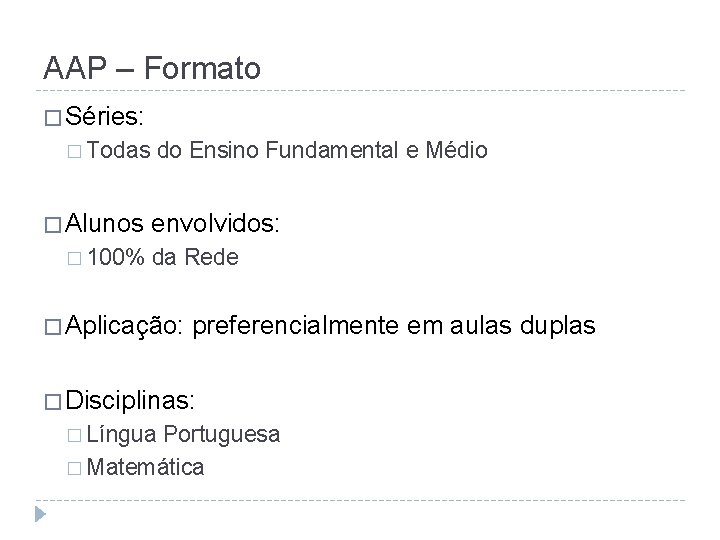Viewport: 720px width, 540px height.
Task: Click the small bullet before Todas do Ensino
Action: tap(74, 152)
